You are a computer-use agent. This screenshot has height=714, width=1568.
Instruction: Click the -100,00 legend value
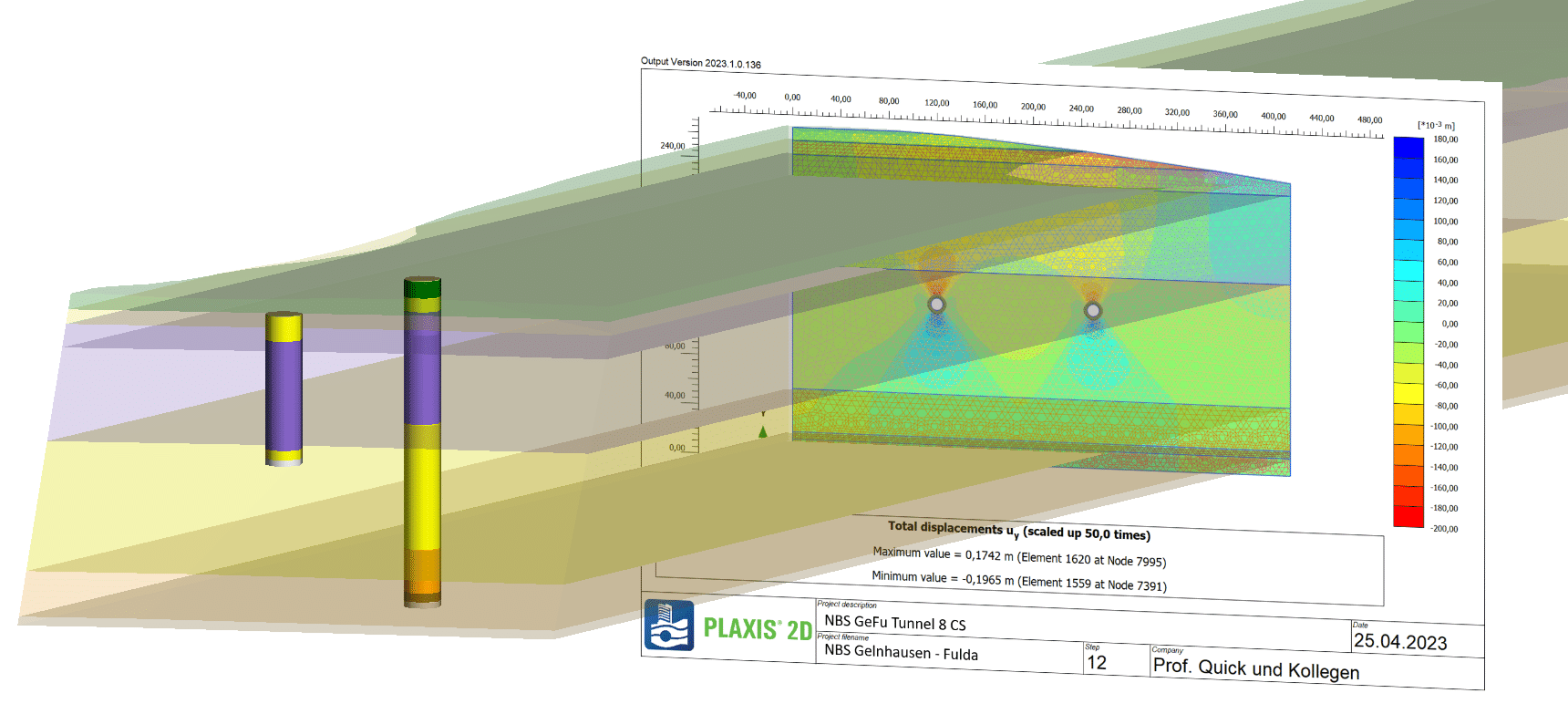pos(1444,427)
